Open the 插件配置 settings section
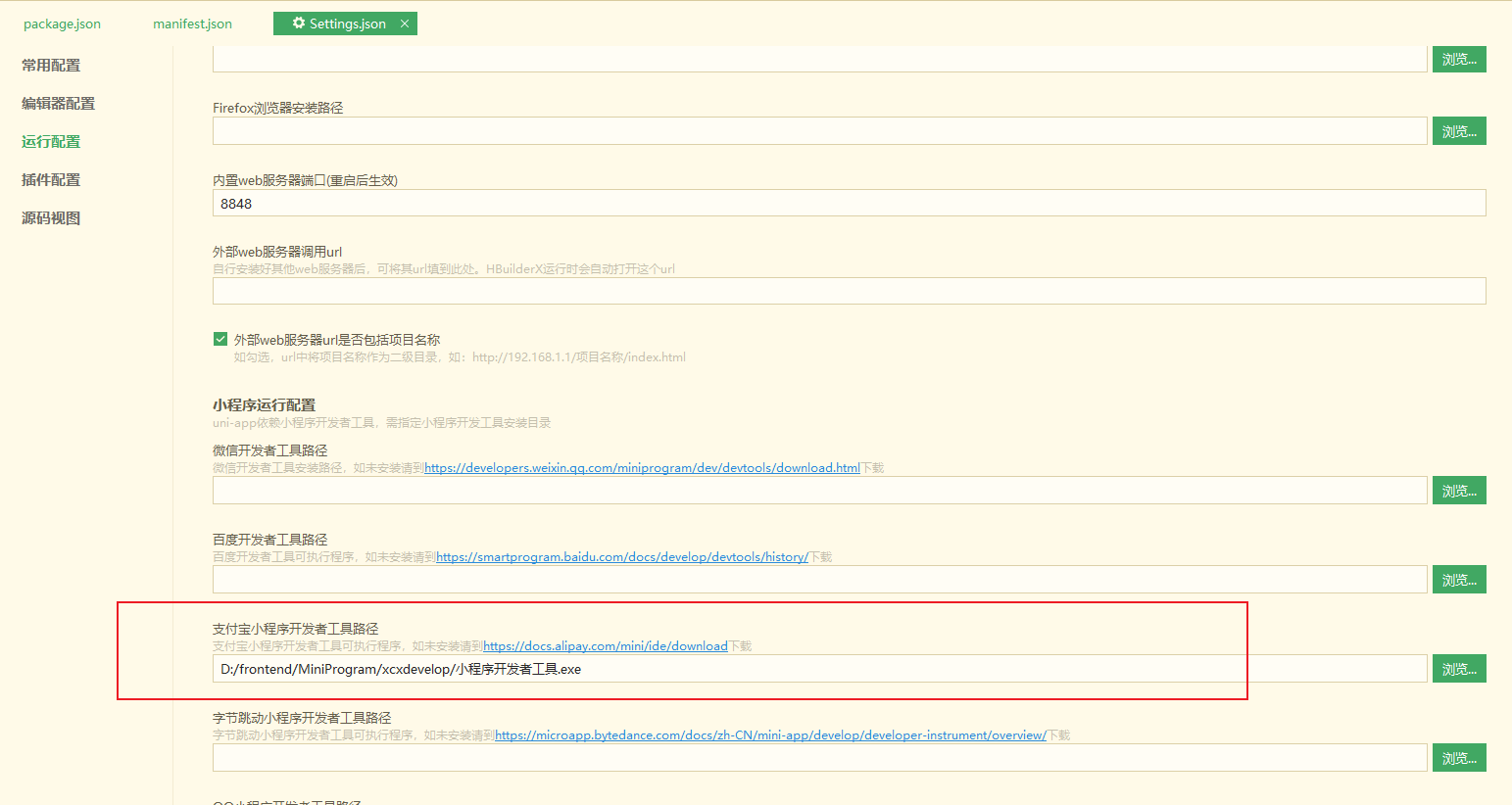 (x=49, y=179)
